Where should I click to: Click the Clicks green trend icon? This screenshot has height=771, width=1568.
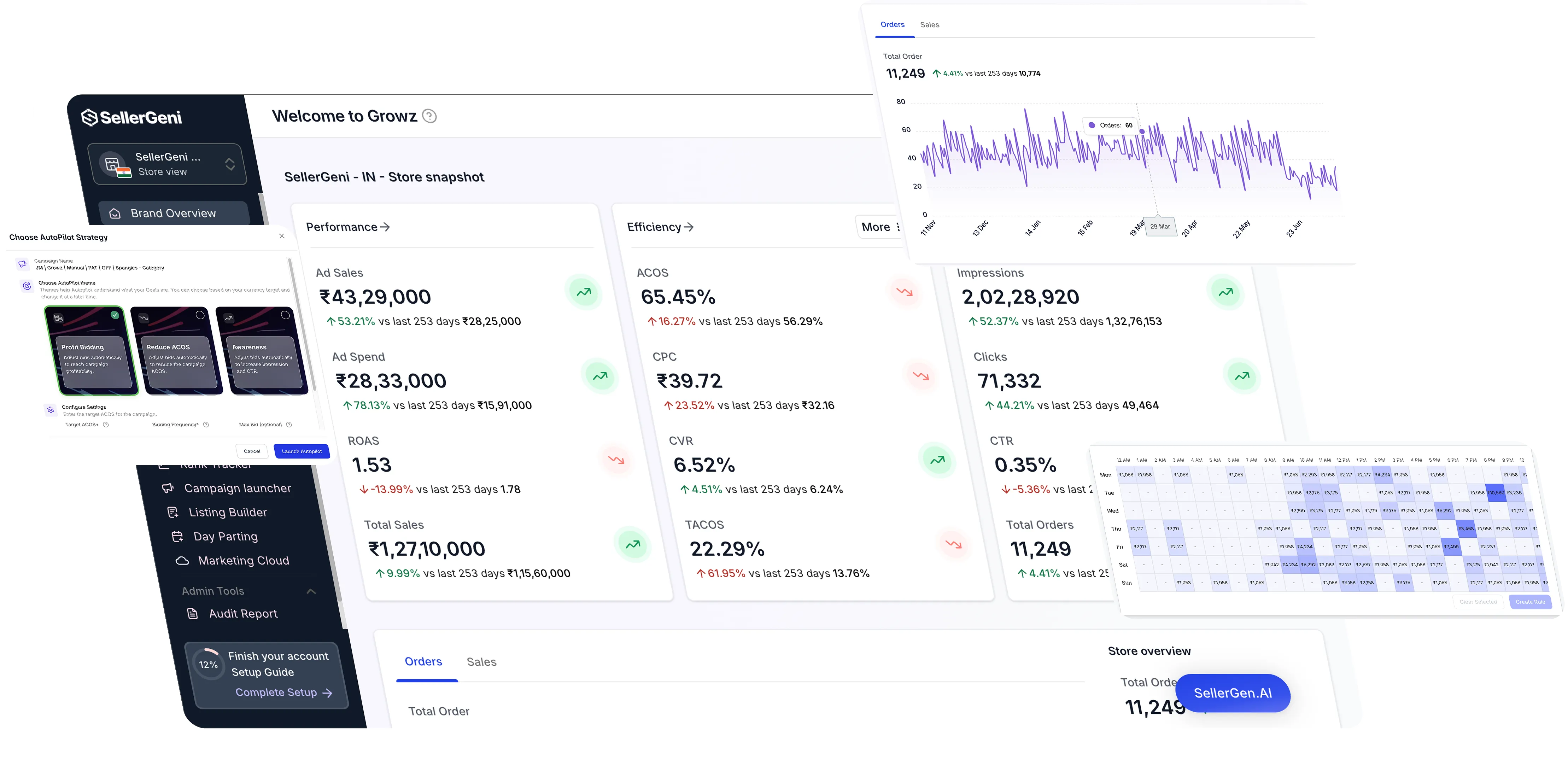(1242, 376)
